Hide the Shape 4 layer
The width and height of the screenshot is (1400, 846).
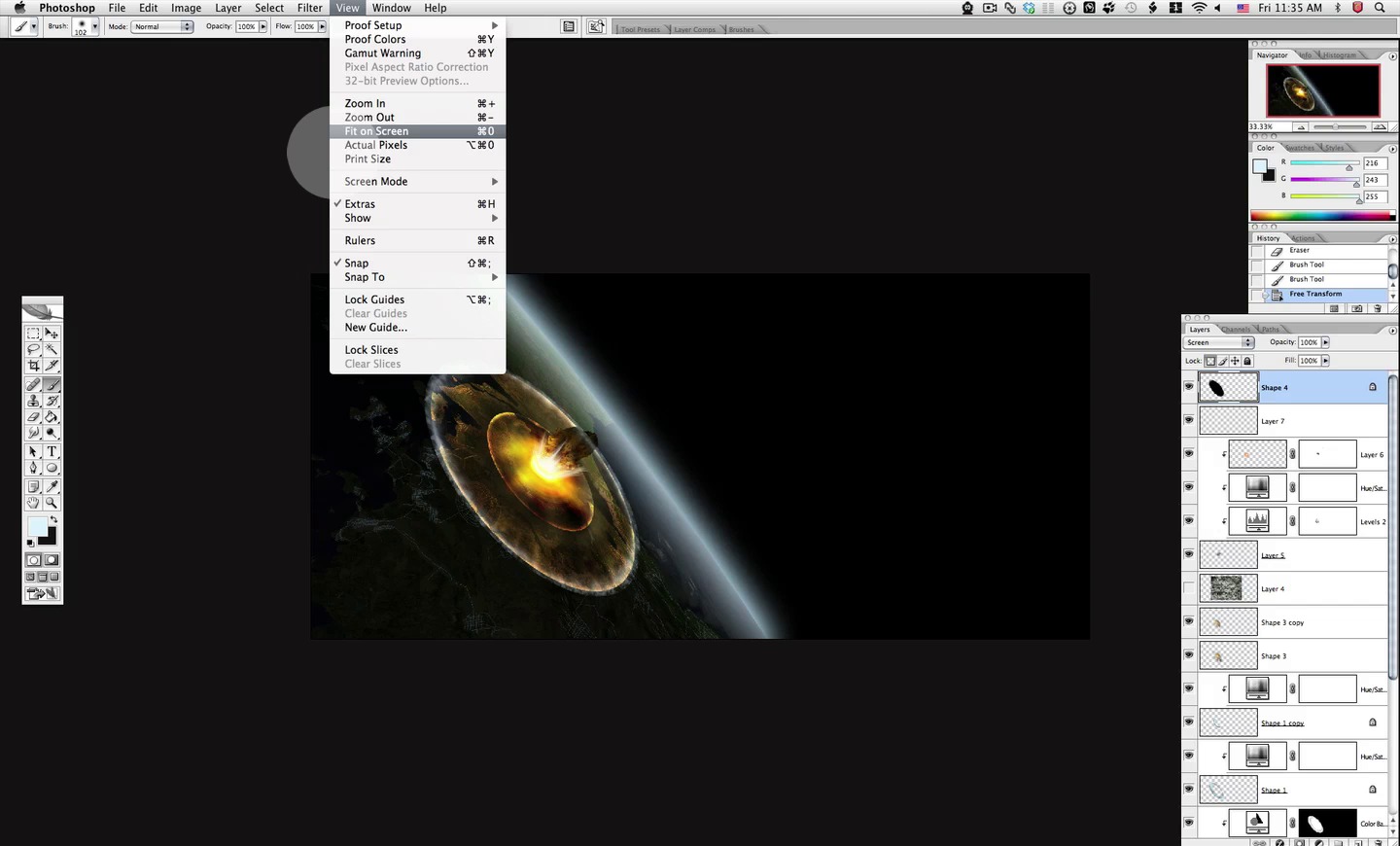1188,387
